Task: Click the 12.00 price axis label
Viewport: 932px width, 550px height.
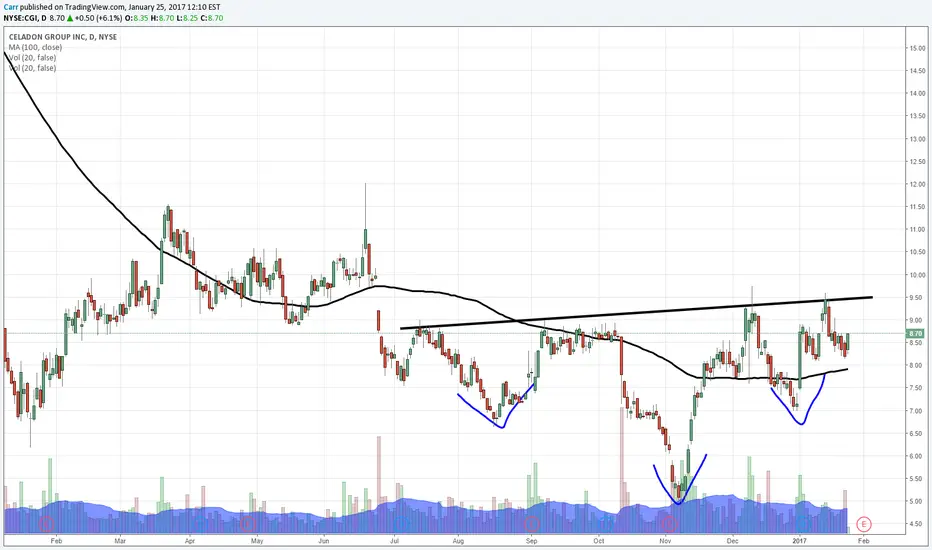Action: click(917, 184)
